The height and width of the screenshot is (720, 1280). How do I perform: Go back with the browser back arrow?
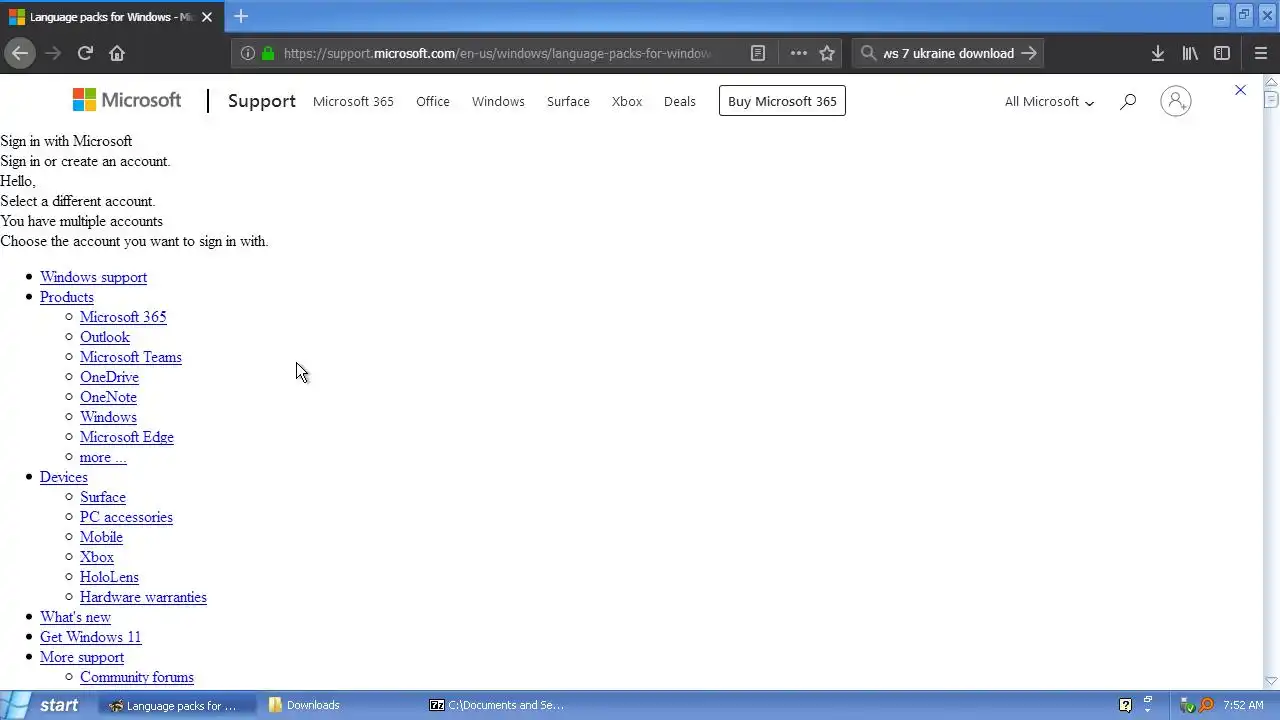(19, 53)
